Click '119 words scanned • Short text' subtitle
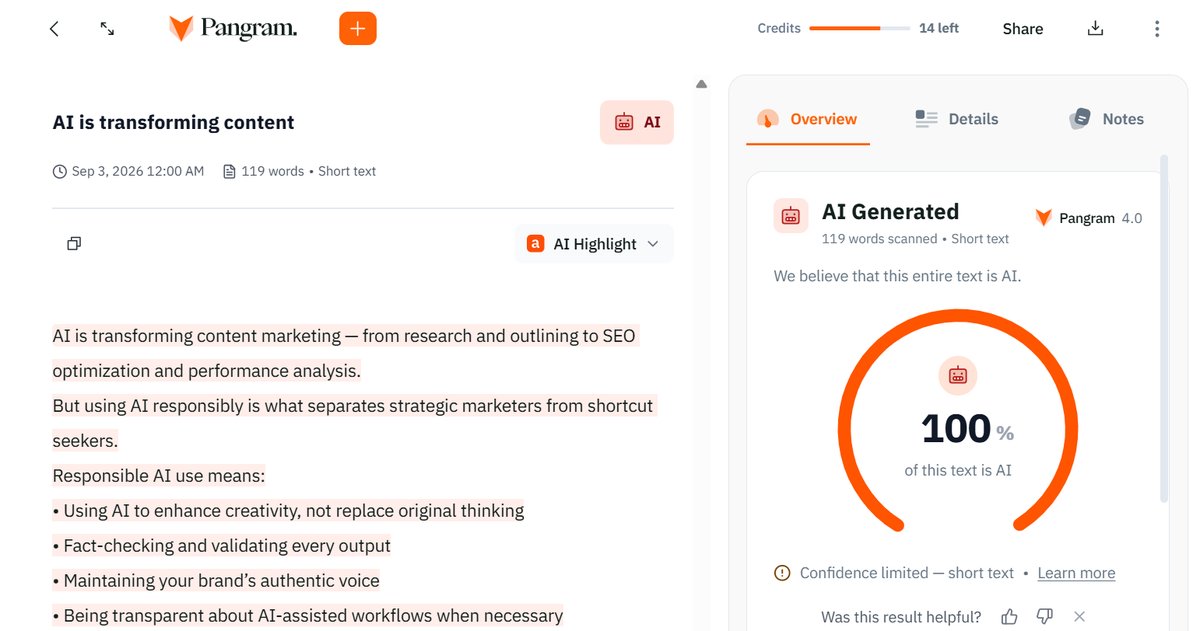This screenshot has width=1200, height=631. tap(915, 239)
